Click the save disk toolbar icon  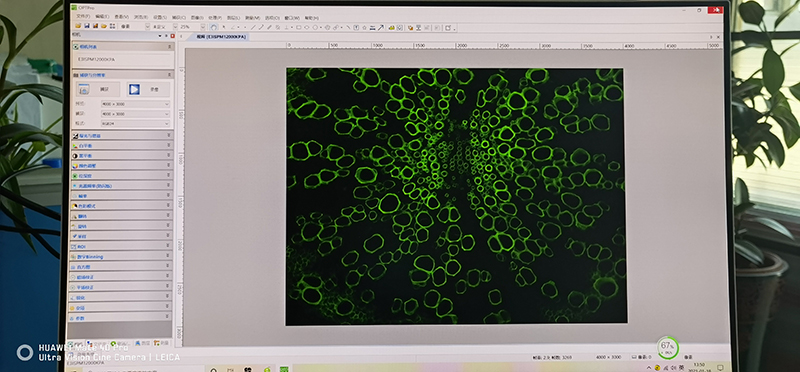[x=87, y=26]
